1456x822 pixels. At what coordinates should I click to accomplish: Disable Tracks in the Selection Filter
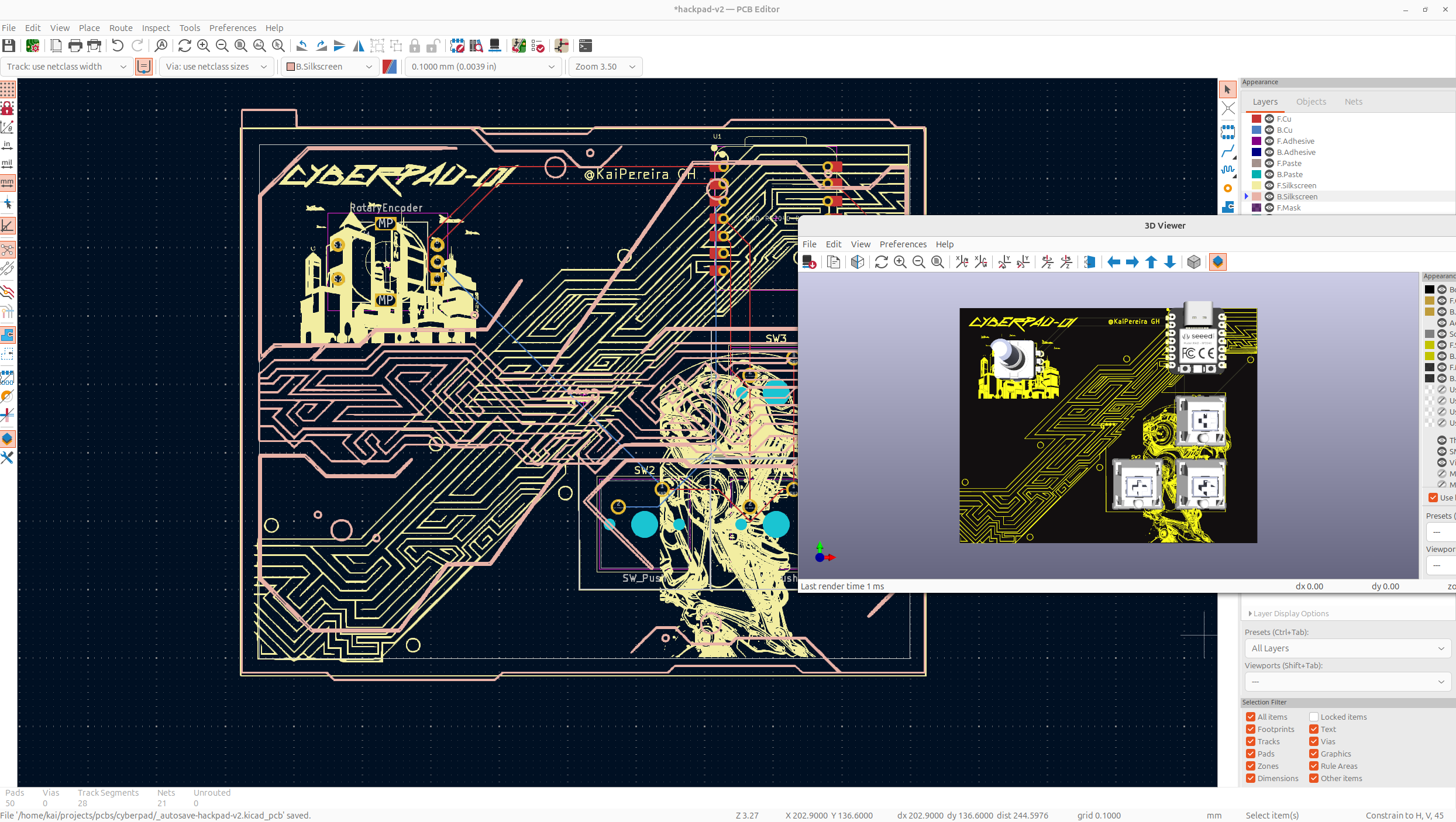1250,741
